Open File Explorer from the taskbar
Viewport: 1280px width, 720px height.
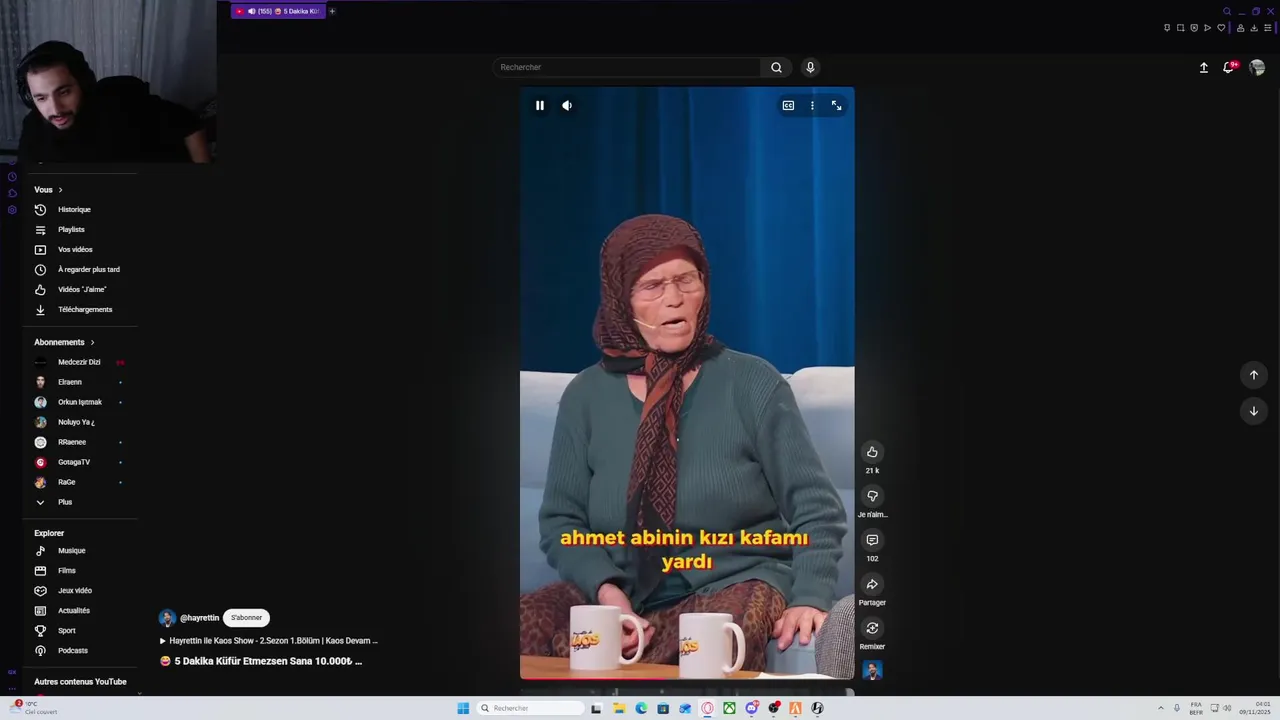[x=619, y=708]
